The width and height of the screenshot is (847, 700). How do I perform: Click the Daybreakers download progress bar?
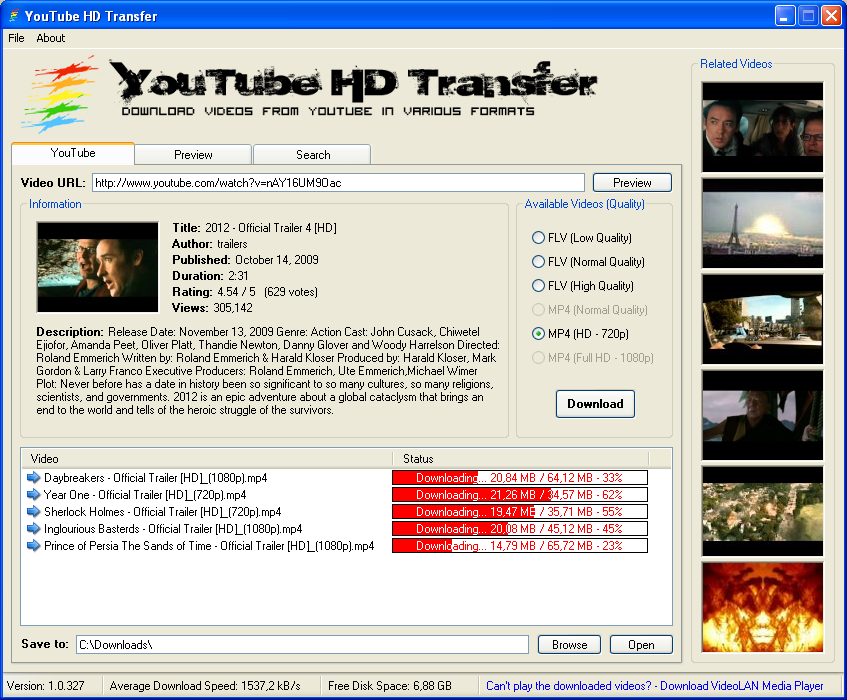tap(520, 477)
